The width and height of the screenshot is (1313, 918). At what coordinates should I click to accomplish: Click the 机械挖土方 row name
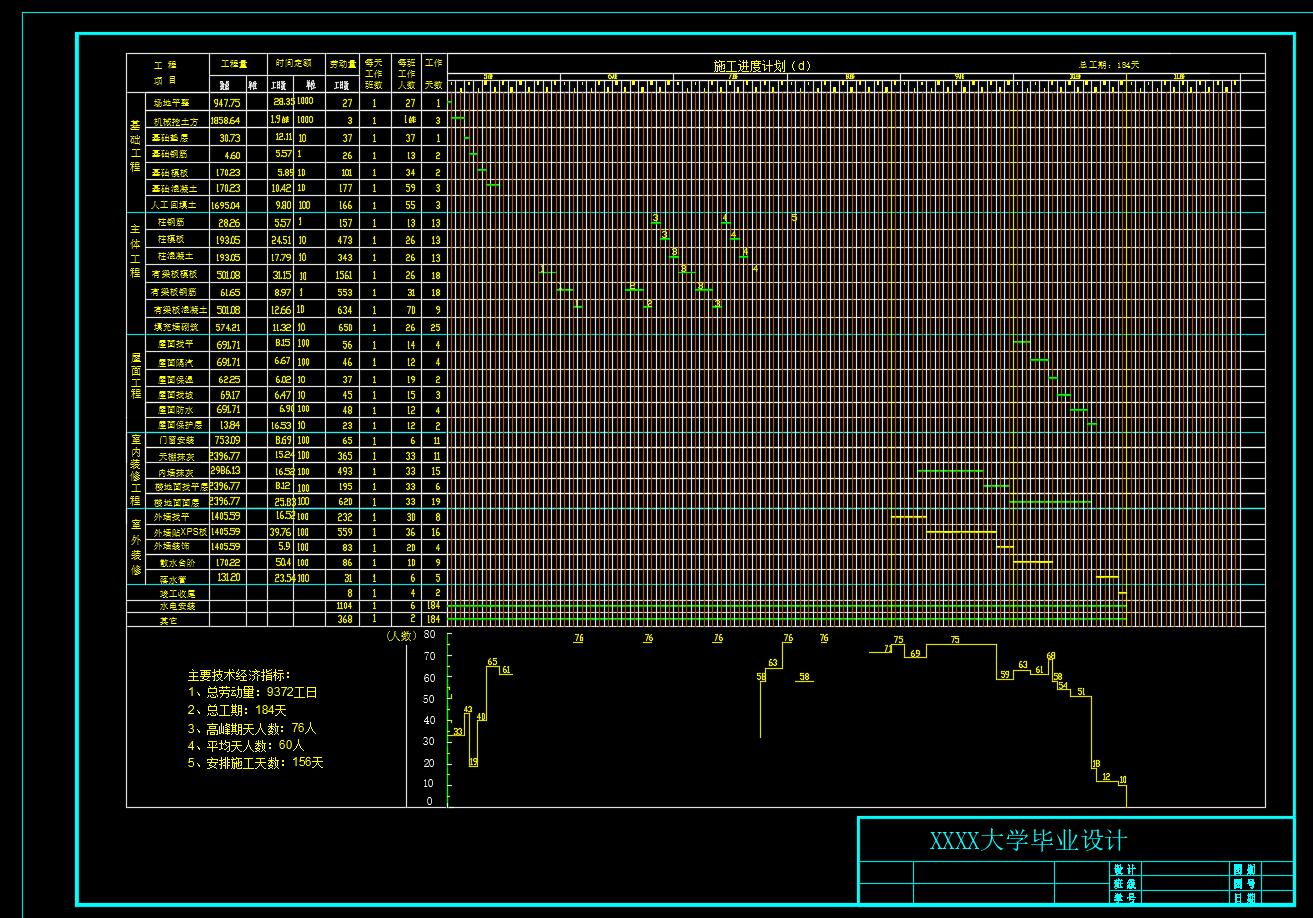pos(174,120)
